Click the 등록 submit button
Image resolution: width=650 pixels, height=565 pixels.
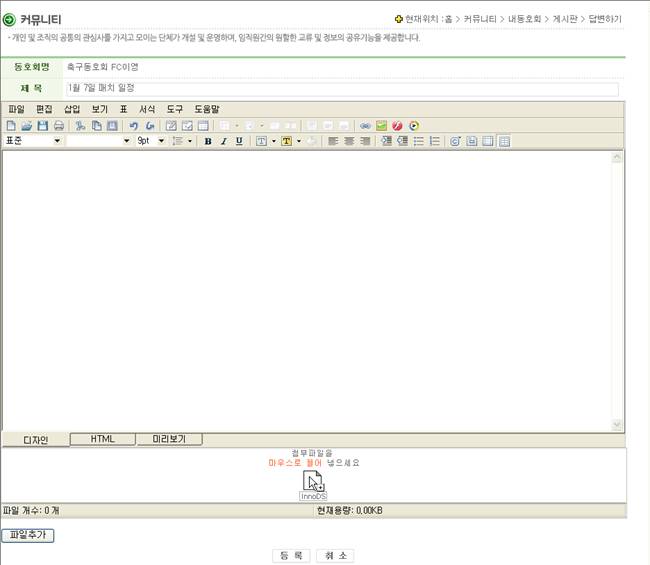290,555
